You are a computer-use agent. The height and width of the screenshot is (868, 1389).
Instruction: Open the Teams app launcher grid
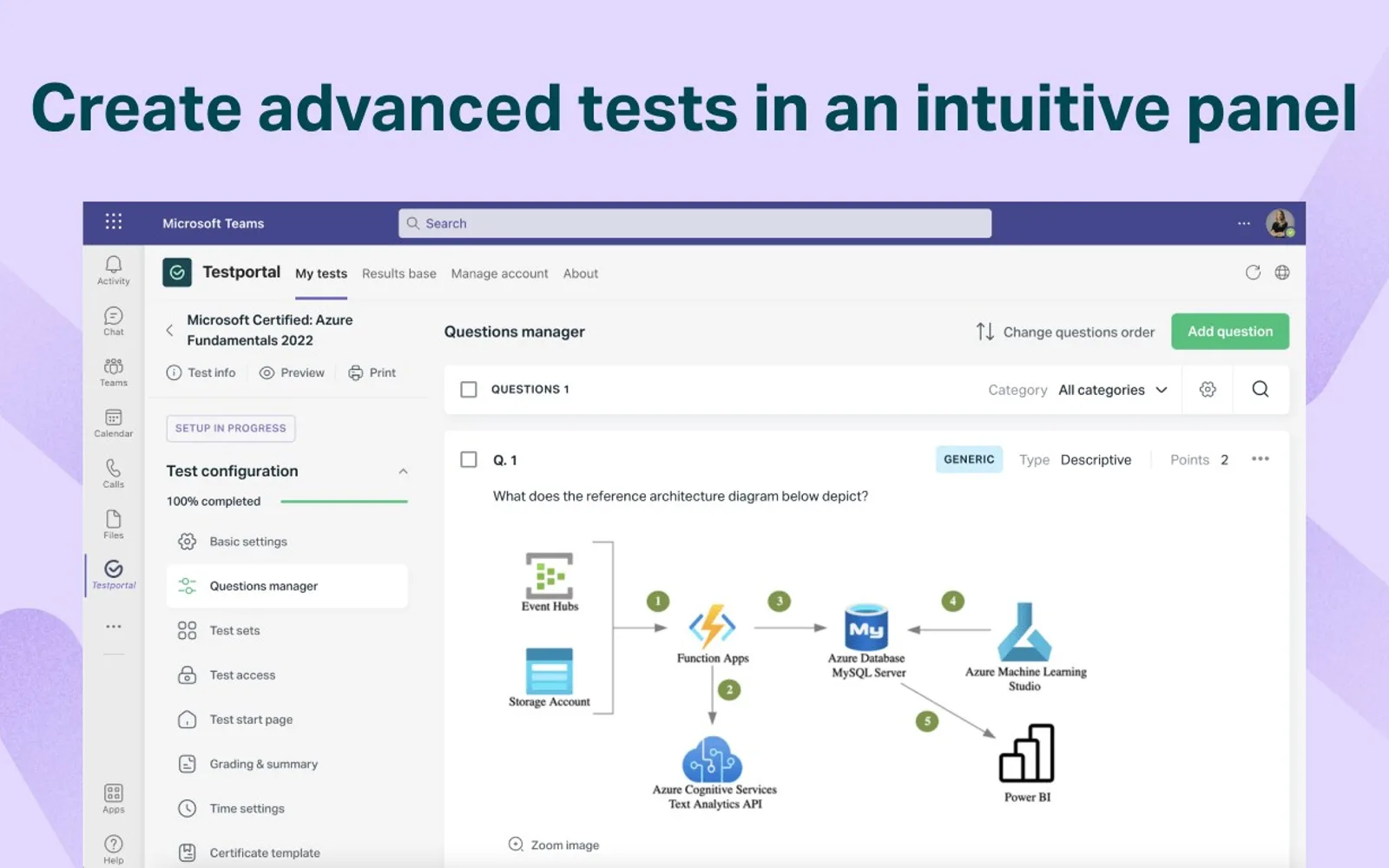[114, 221]
